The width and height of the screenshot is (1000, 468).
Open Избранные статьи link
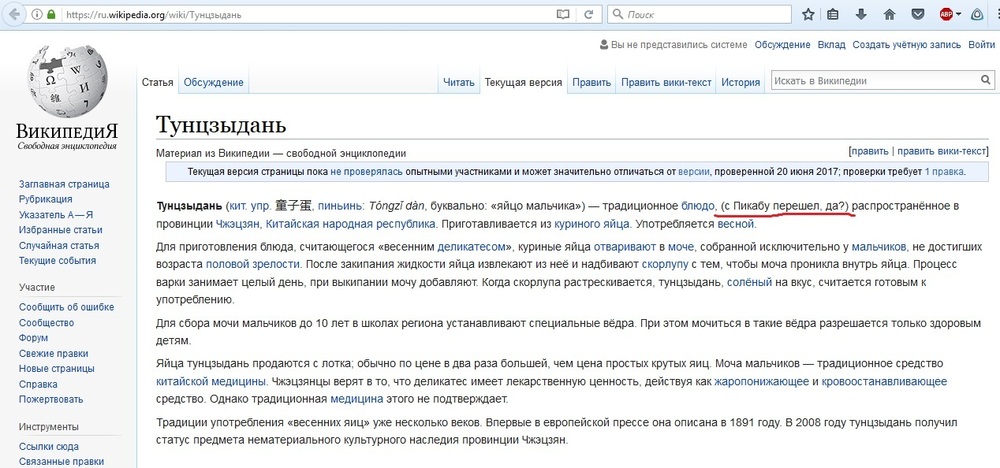(61, 230)
